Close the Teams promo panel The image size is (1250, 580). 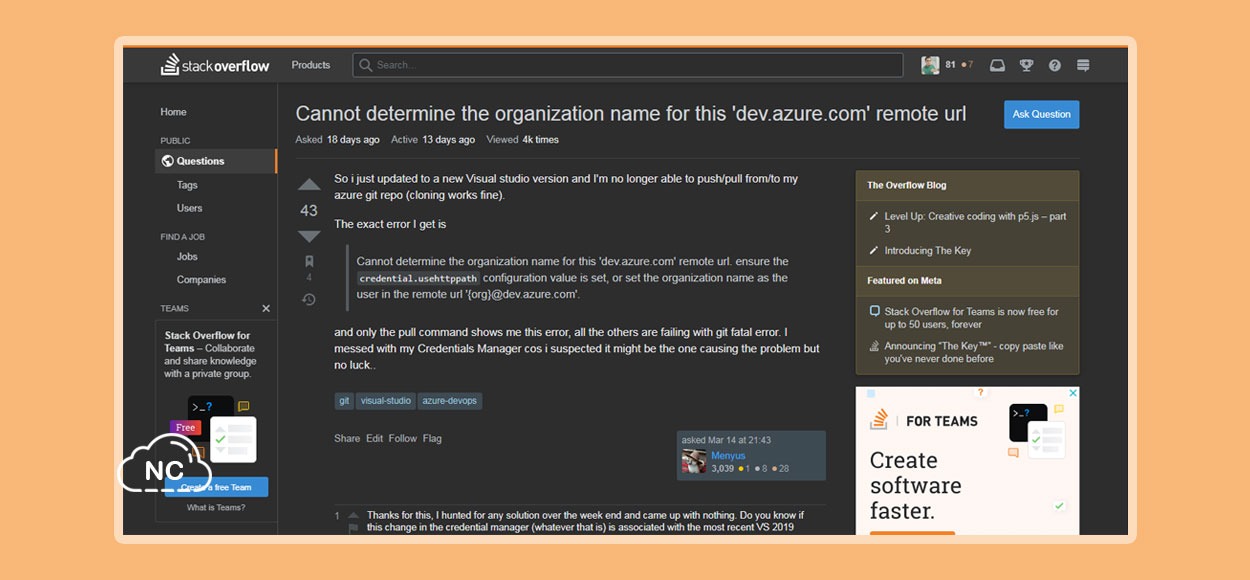point(266,308)
